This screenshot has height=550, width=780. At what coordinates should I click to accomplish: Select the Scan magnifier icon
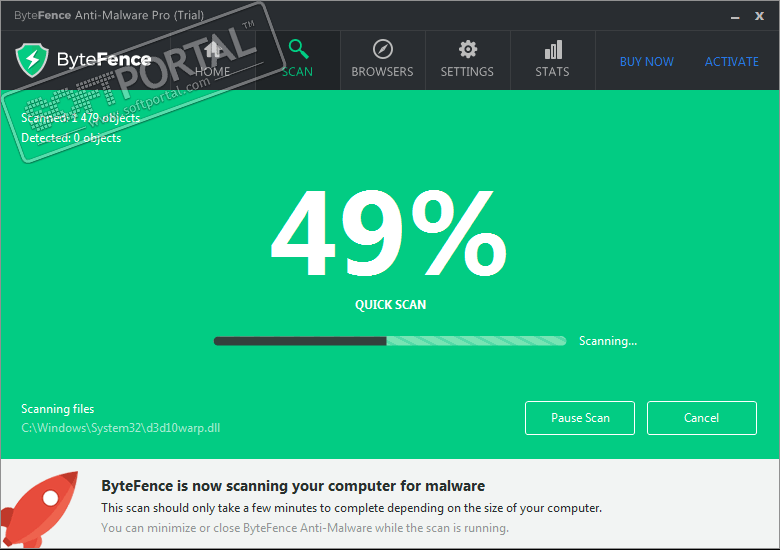pos(298,49)
